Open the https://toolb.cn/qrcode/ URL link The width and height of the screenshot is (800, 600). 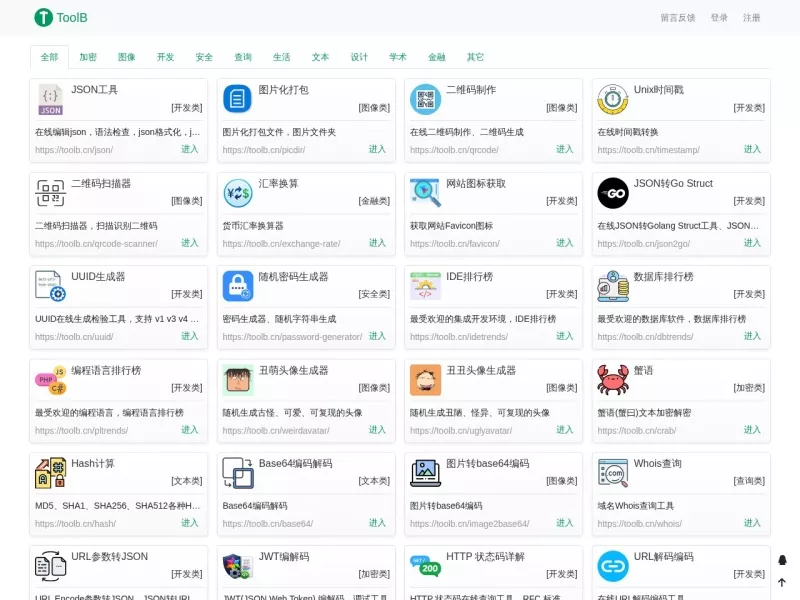pos(454,150)
